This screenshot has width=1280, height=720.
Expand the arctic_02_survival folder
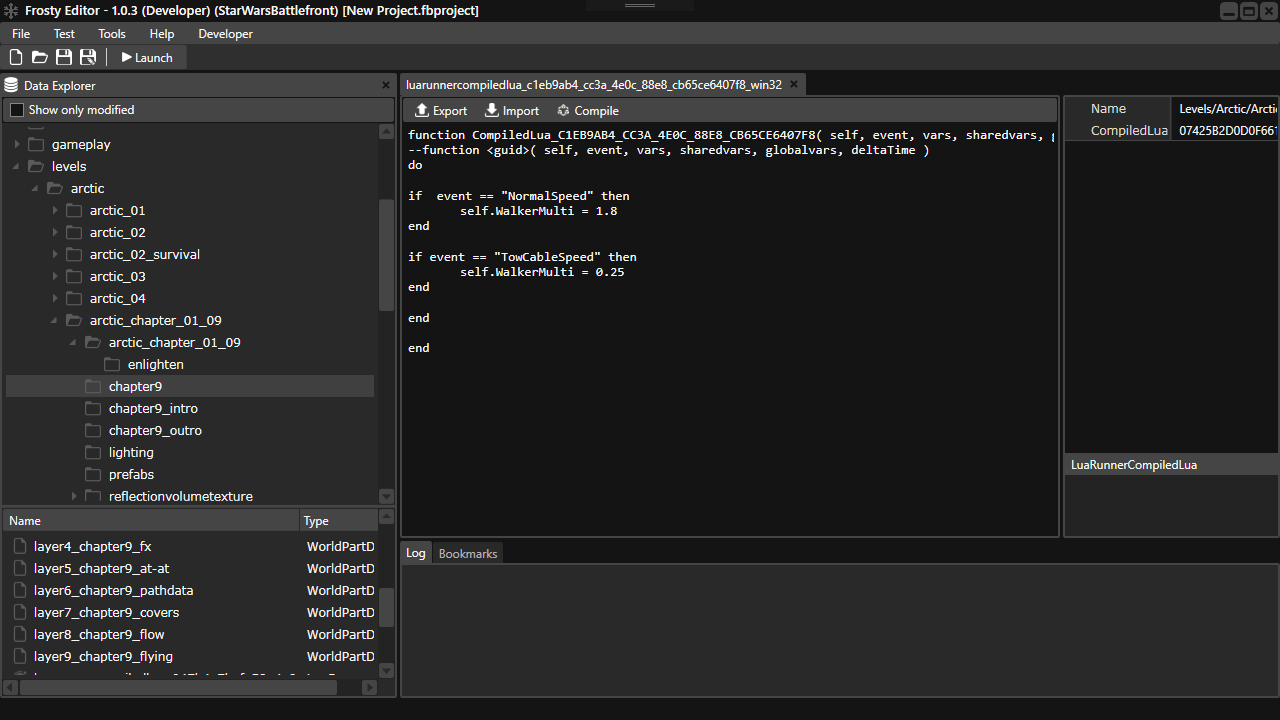click(x=55, y=255)
